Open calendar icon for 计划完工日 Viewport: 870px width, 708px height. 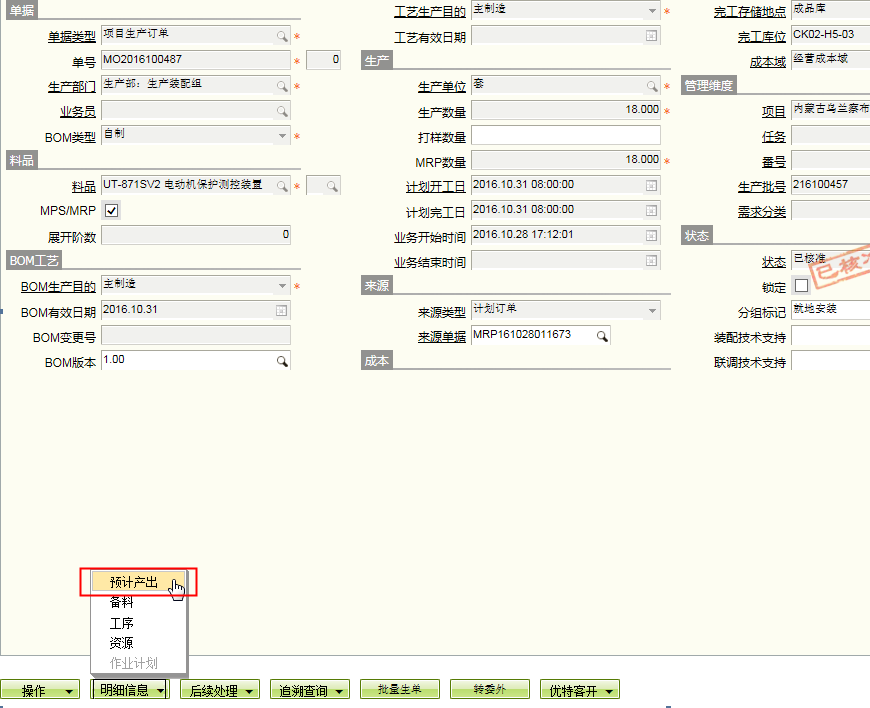[651, 211]
